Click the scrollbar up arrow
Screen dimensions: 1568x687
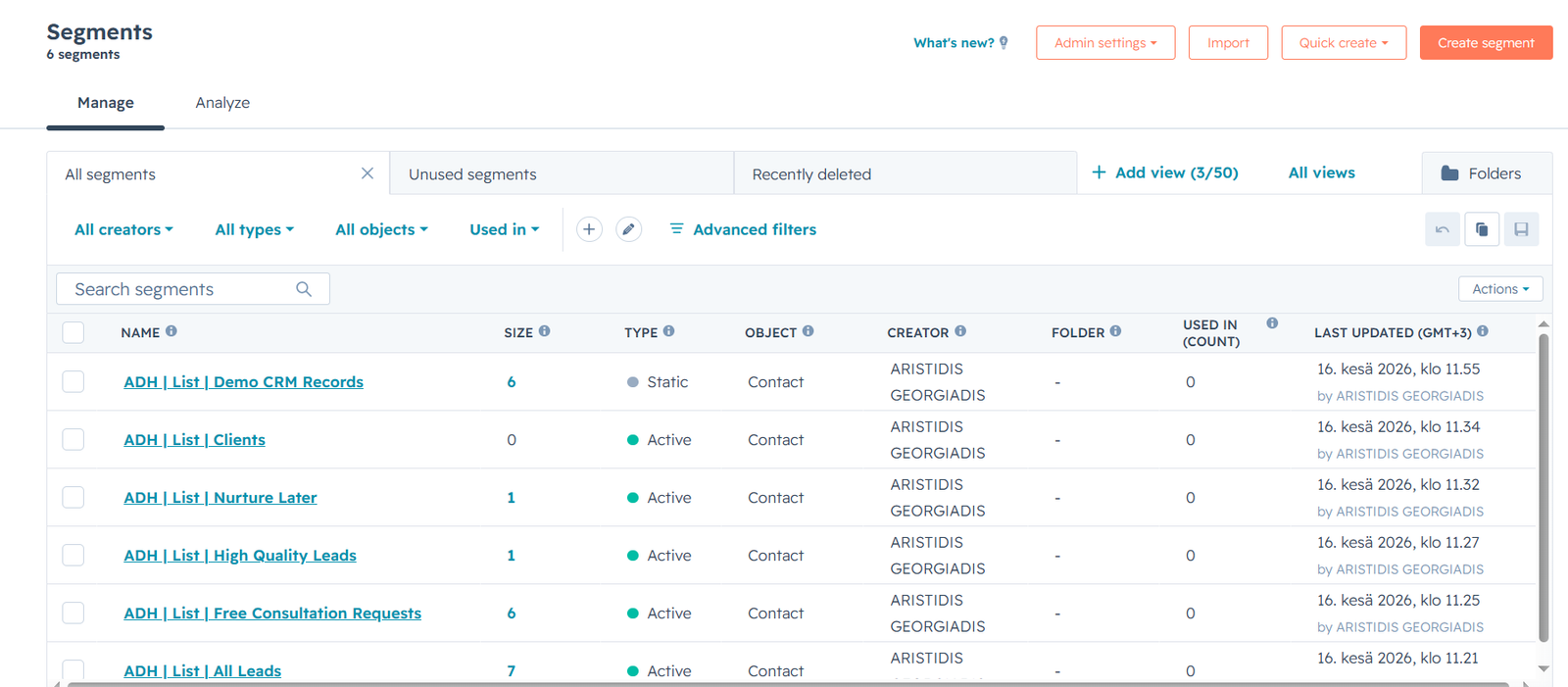1543,323
